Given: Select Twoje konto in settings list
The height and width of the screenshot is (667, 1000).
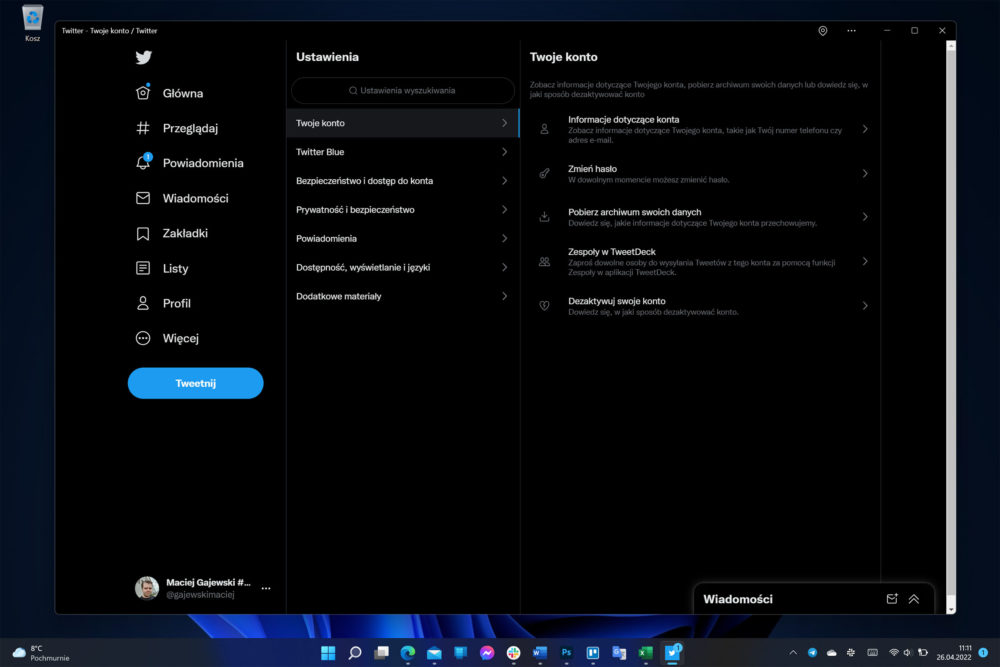Looking at the screenshot, I should click(403, 123).
